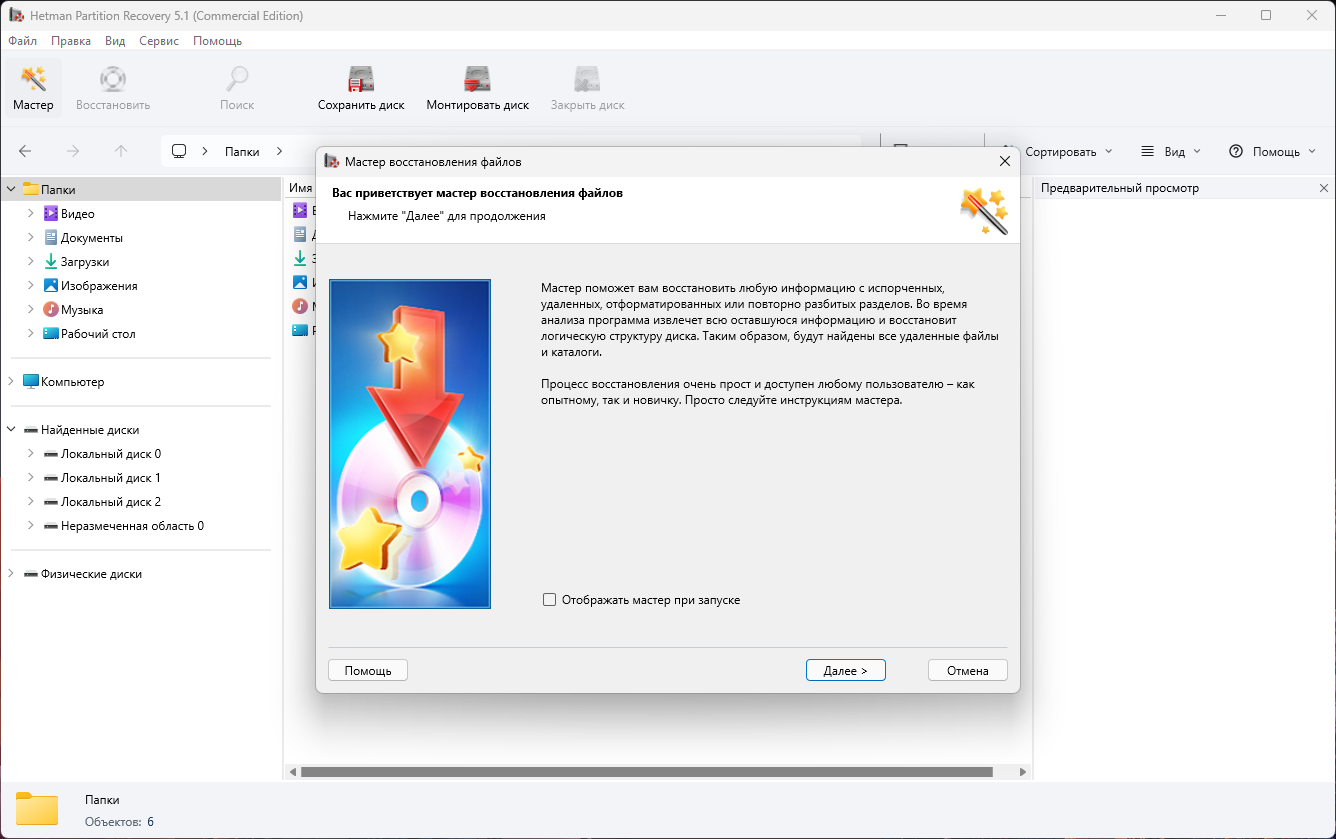The width and height of the screenshot is (1336, 839).
Task: Open the Сервис menu
Action: click(x=159, y=41)
